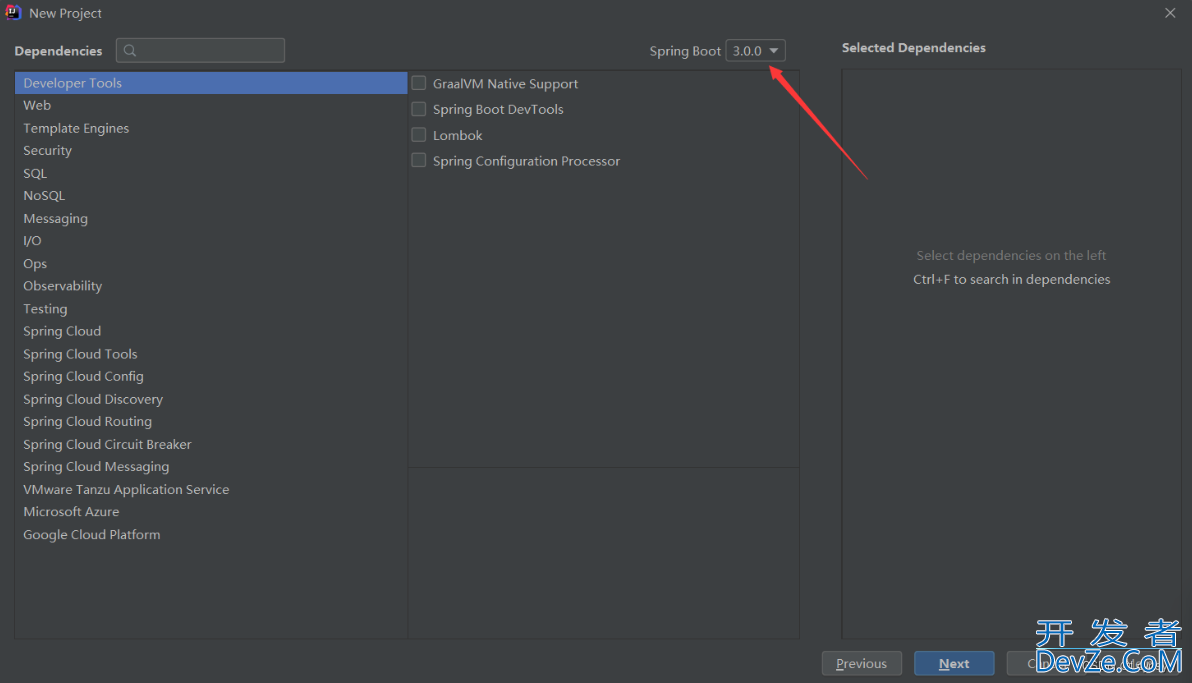Click the GraalVM Native Support label
The image size is (1192, 683).
(506, 84)
